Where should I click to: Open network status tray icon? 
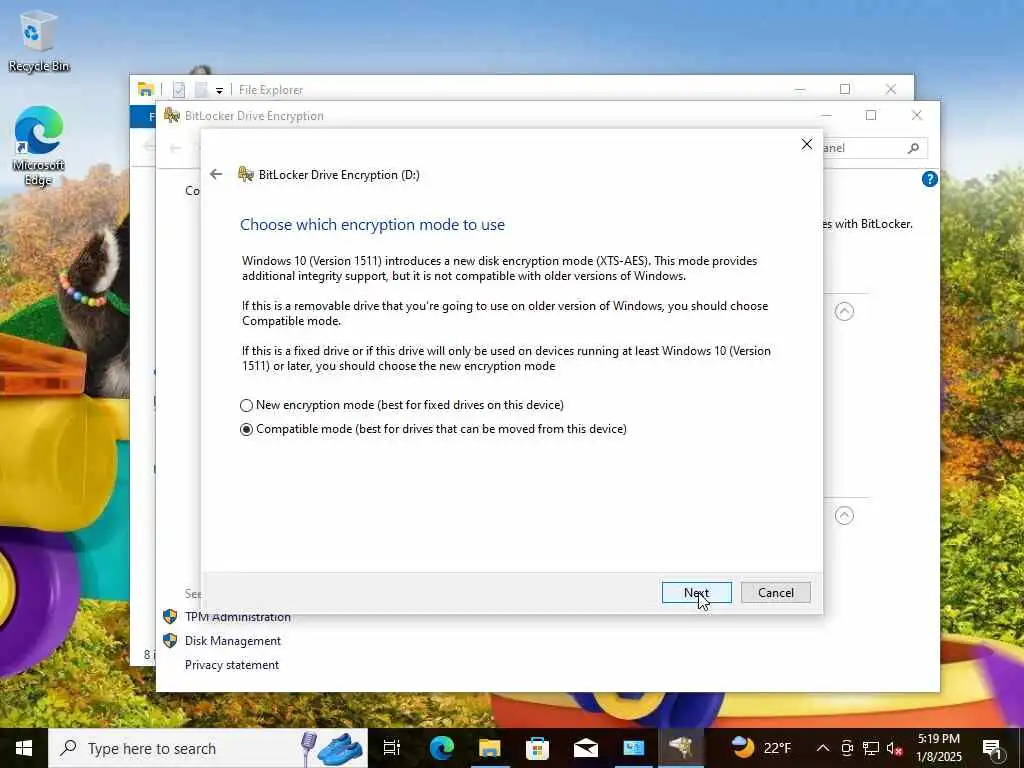[871, 748]
